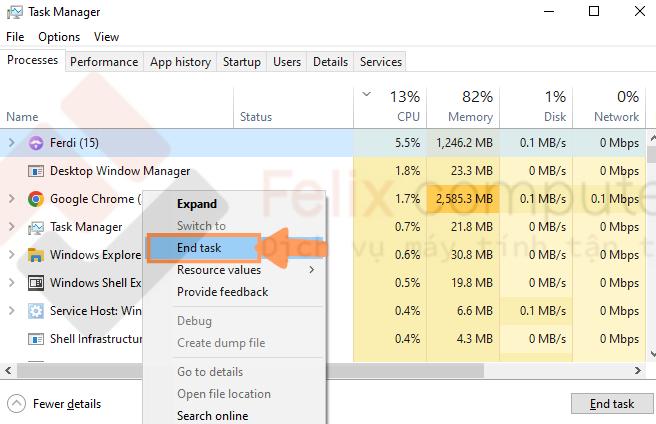
Task: Click the Google Chrome process icon
Action: [x=35, y=199]
